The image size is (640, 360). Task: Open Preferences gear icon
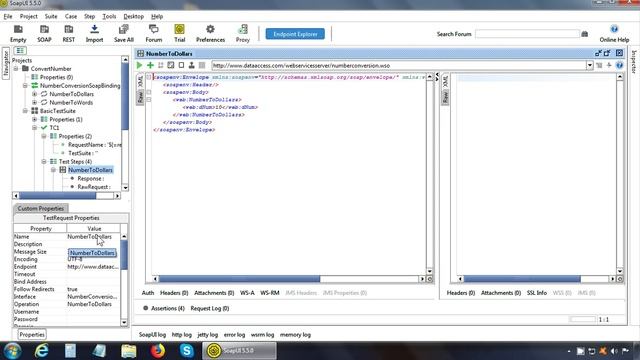pos(210,33)
